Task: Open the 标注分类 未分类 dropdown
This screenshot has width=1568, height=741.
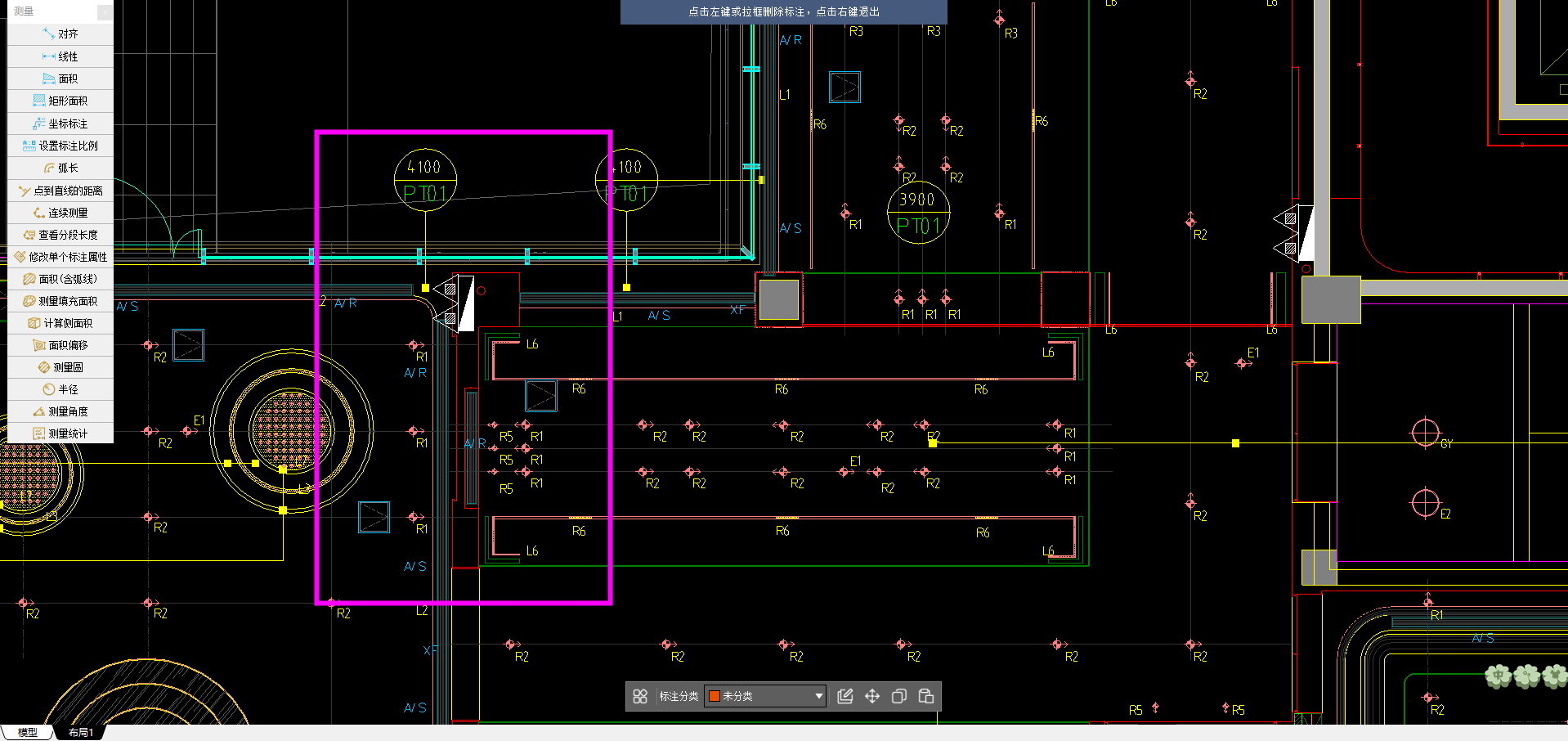Action: coord(765,696)
